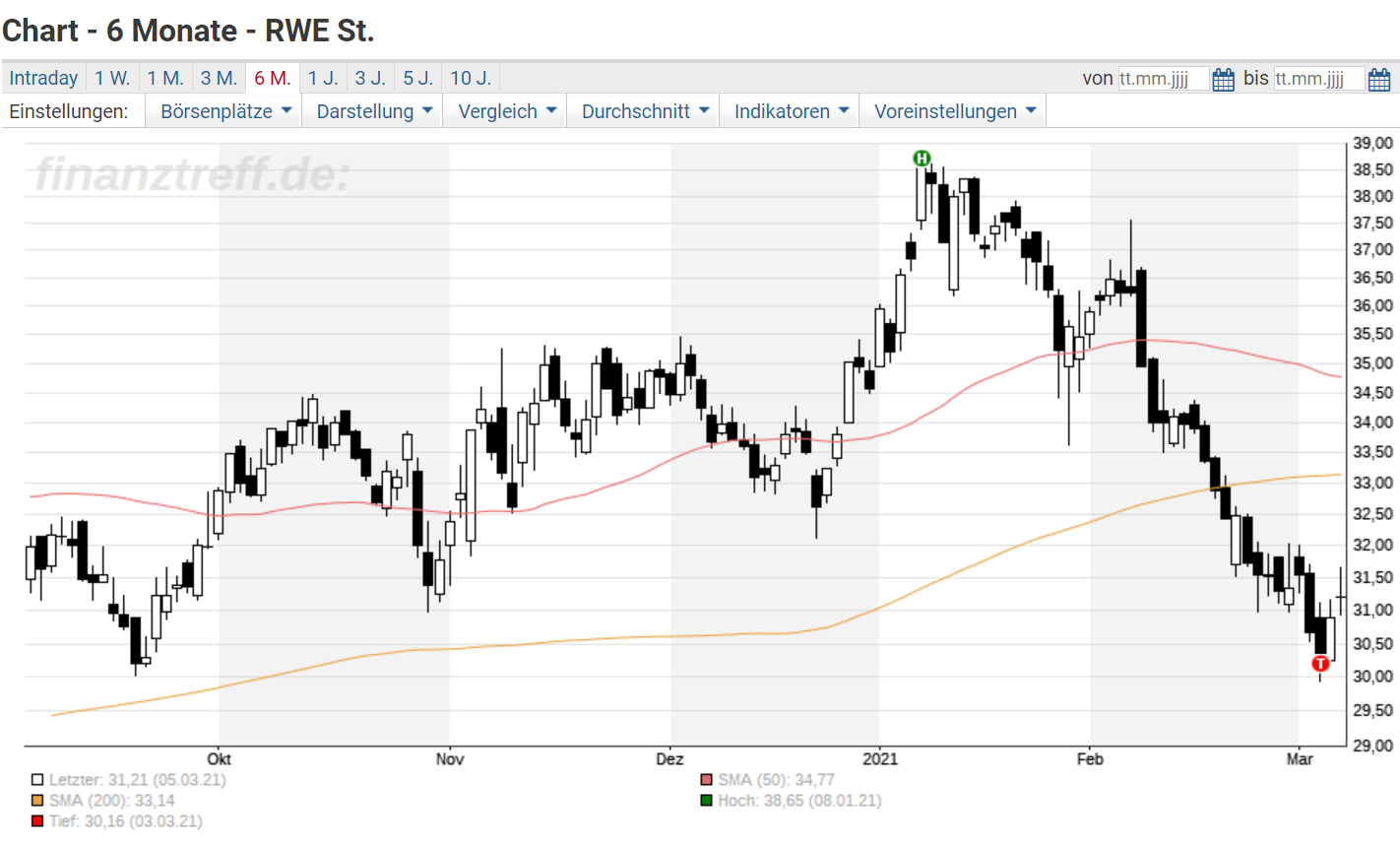Focus the 'von' date input field

point(1163,79)
